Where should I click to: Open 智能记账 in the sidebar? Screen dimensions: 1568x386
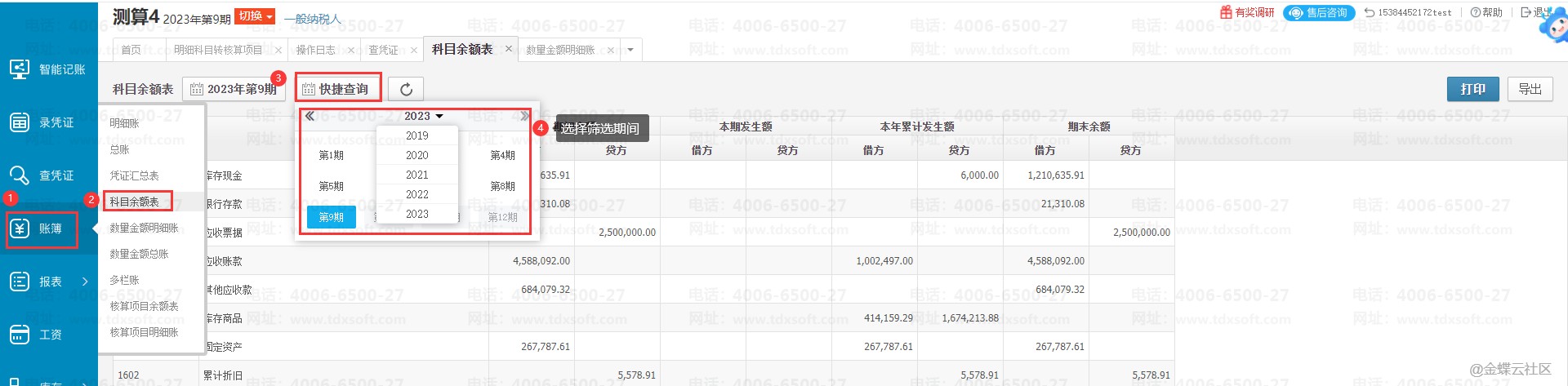coord(47,69)
